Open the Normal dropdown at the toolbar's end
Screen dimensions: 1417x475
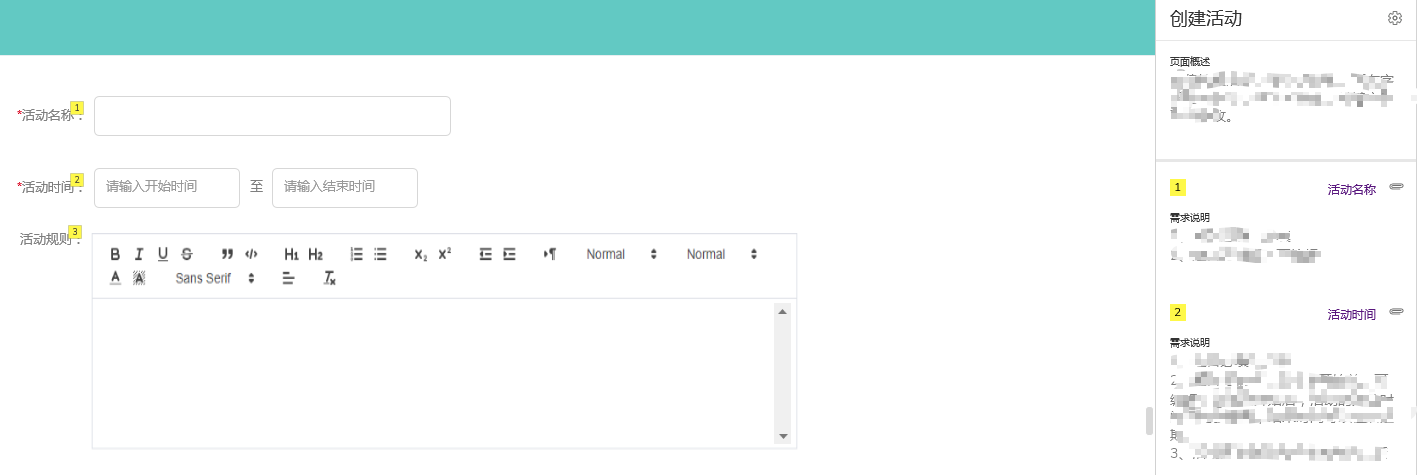click(721, 254)
